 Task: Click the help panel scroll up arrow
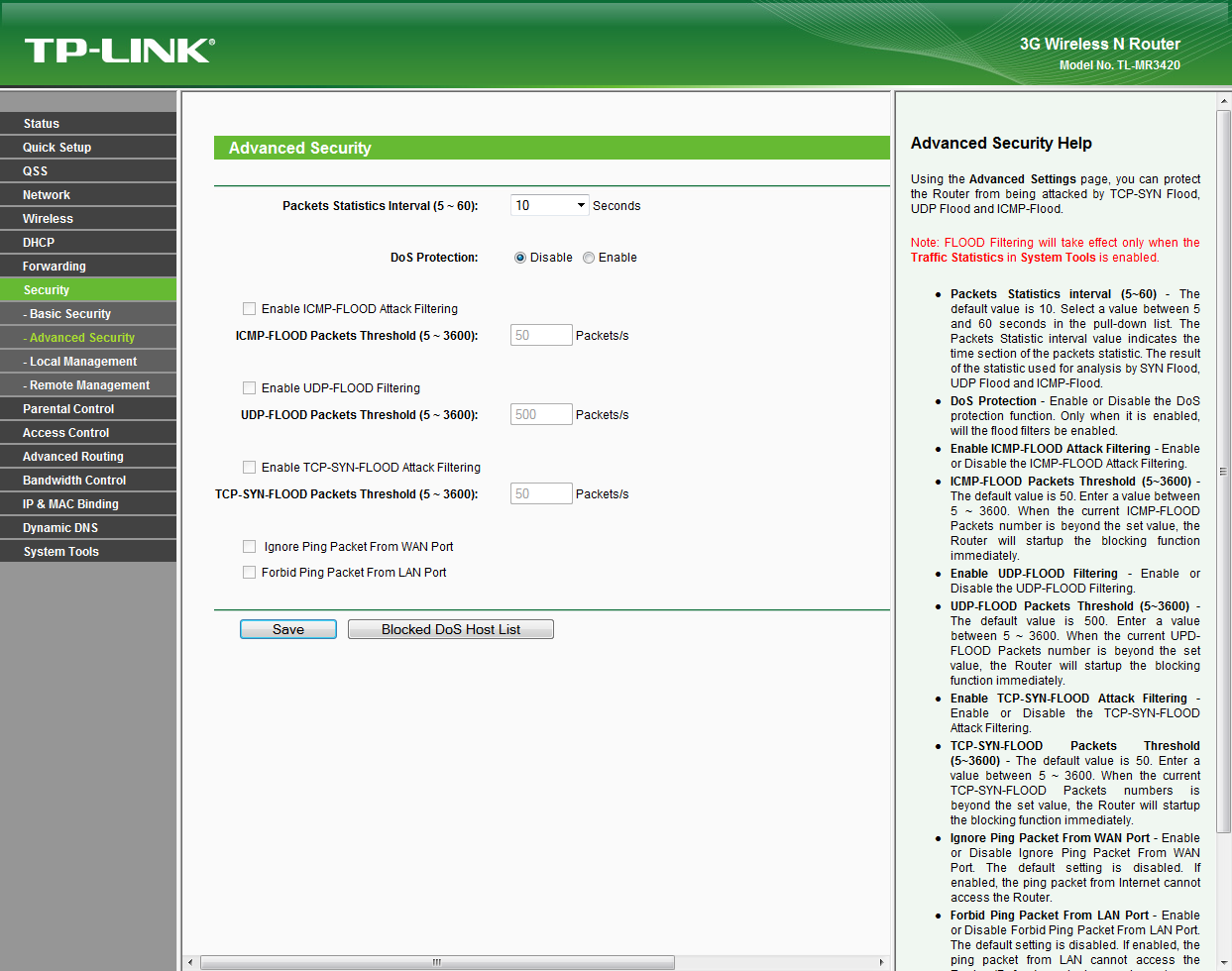(x=1223, y=102)
